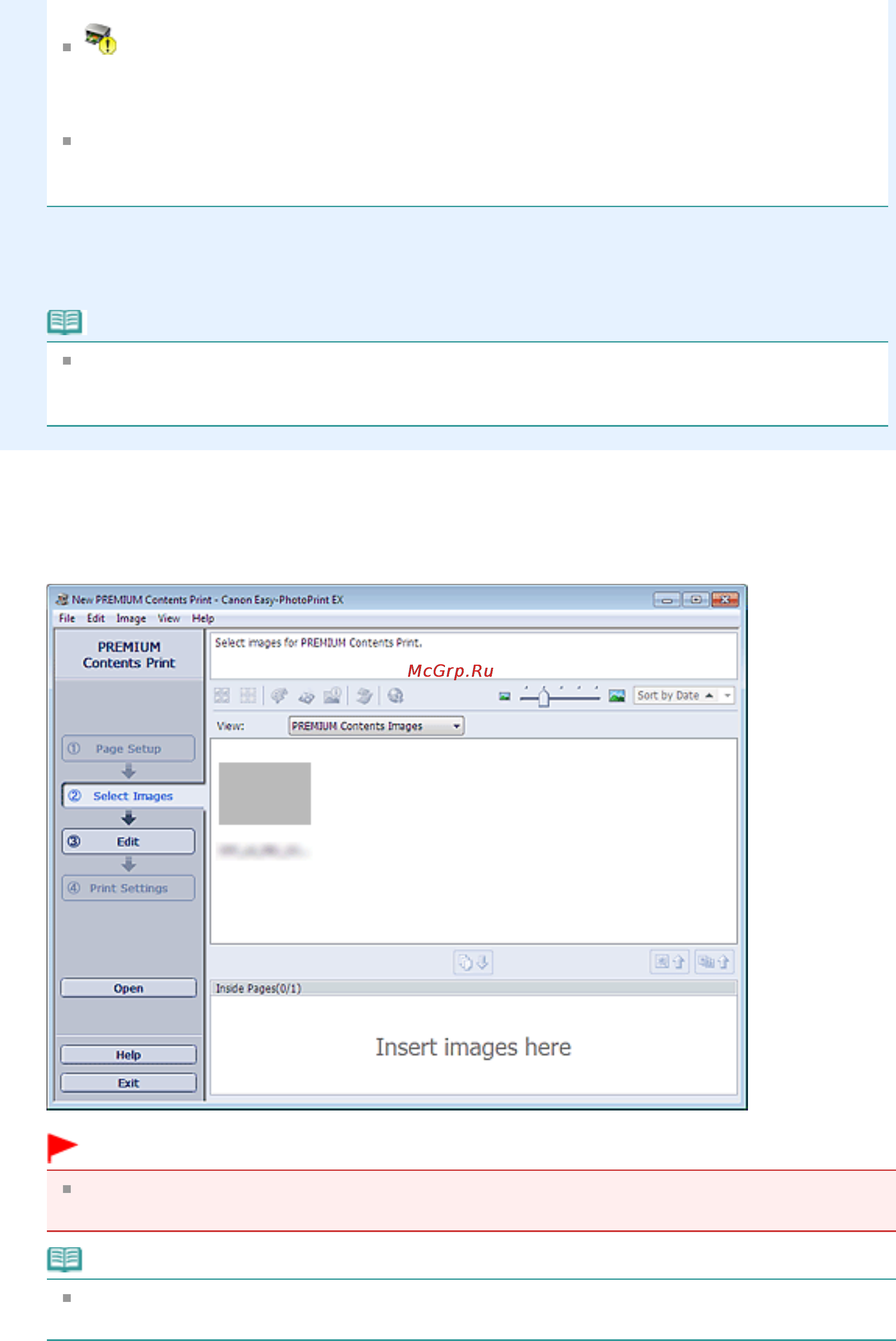The image size is (896, 1341).
Task: Click the Select All Images toolbar icon
Action: tap(222, 695)
